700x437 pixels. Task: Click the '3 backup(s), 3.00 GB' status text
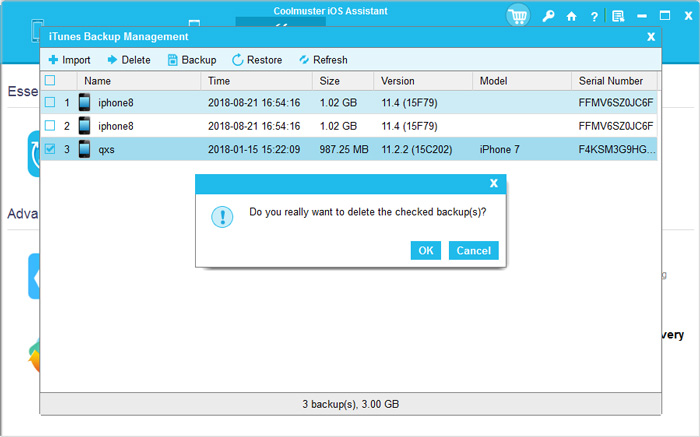(350, 404)
